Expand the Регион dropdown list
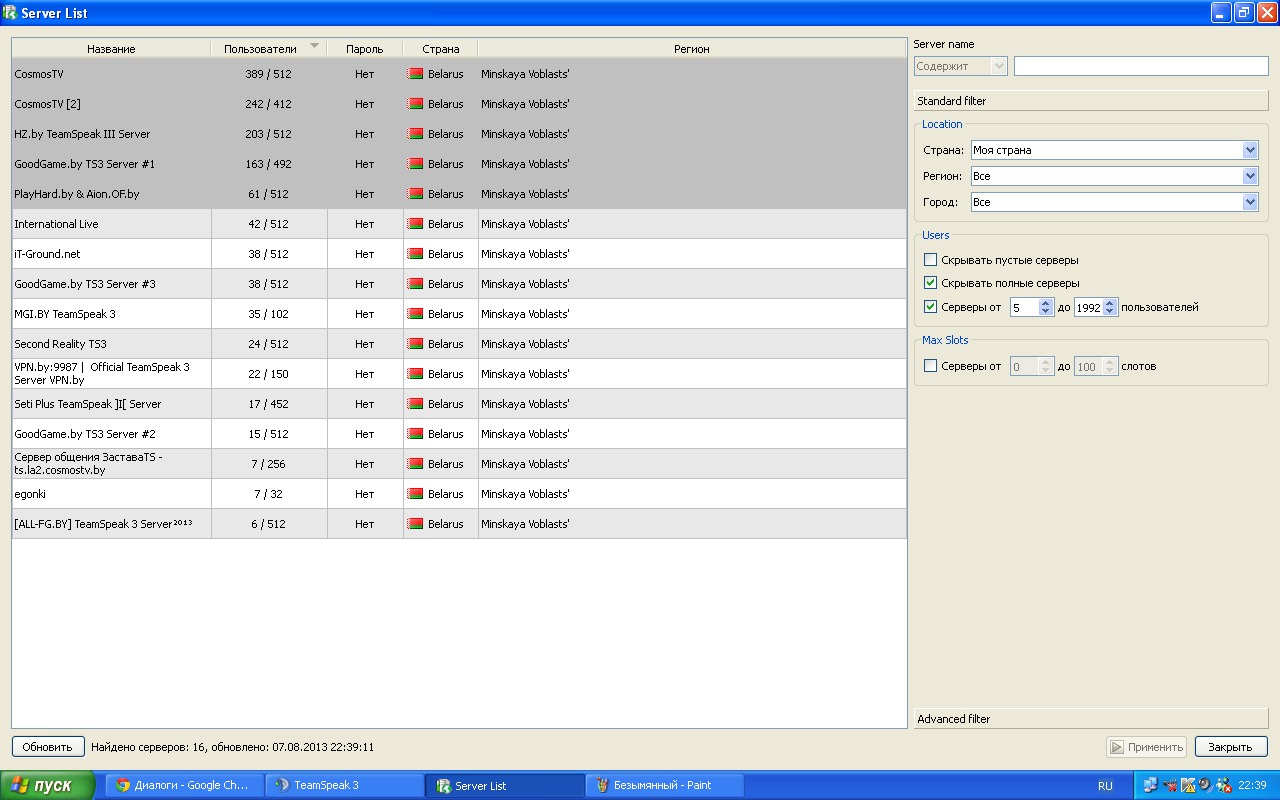 pyautogui.click(x=1250, y=176)
